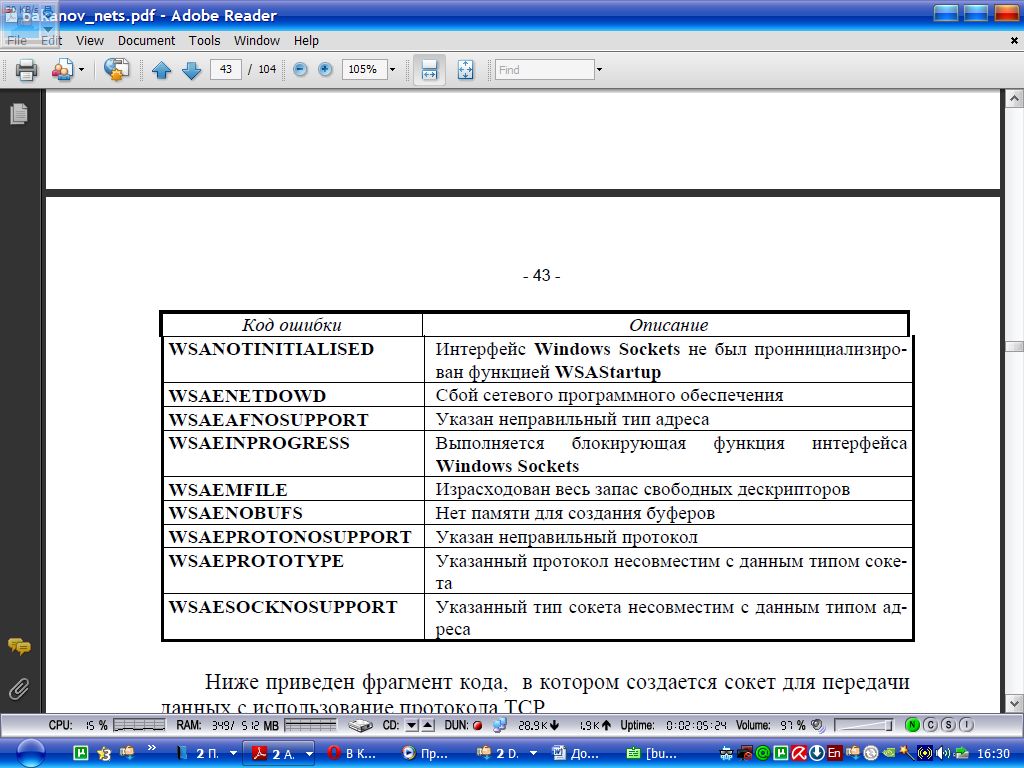
Task: Expand the '2 D.' taskbar group arrow
Action: click(533, 753)
